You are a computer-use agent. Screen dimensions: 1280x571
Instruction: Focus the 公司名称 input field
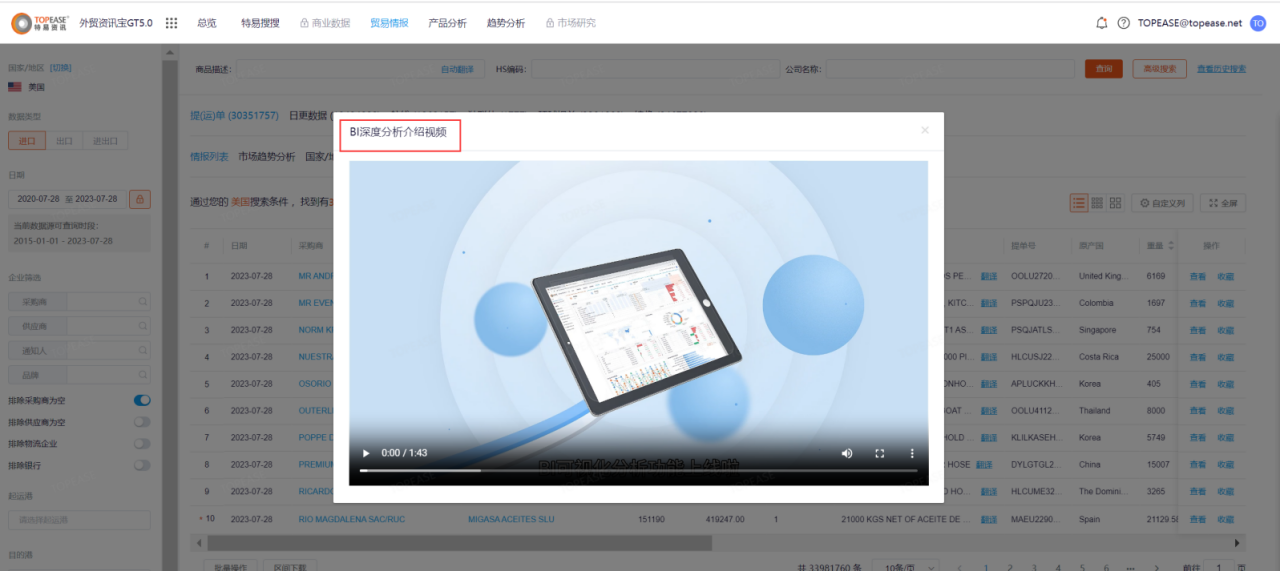pos(950,69)
